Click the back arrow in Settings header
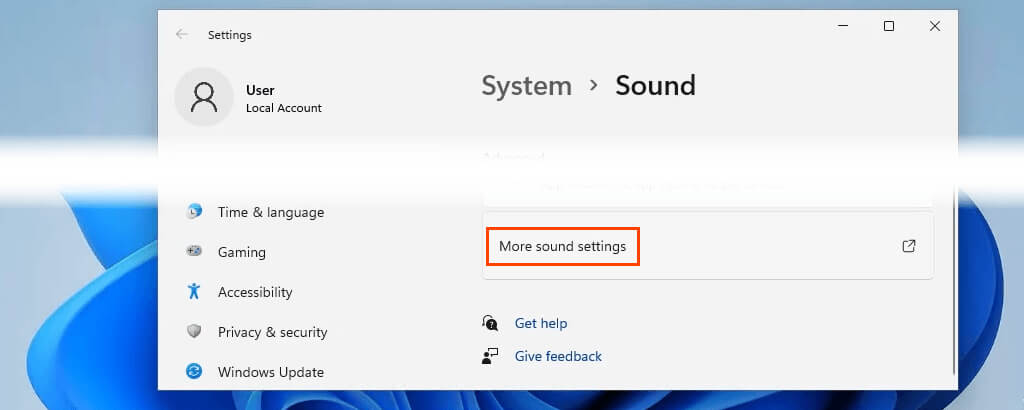 [182, 34]
